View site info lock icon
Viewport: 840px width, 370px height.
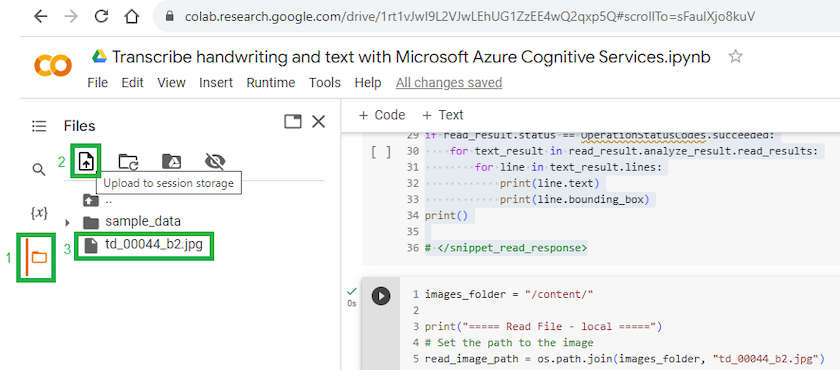click(170, 16)
